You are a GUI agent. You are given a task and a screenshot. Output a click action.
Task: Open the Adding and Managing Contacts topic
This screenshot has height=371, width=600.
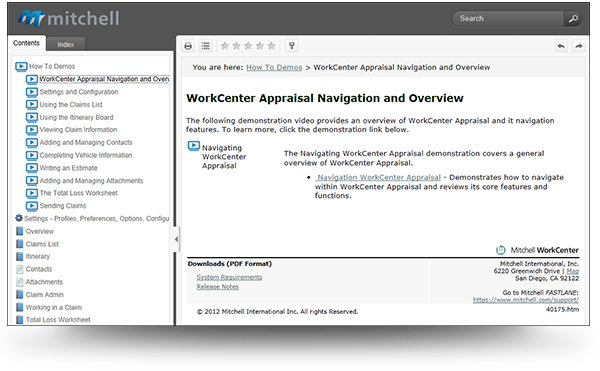click(x=86, y=142)
